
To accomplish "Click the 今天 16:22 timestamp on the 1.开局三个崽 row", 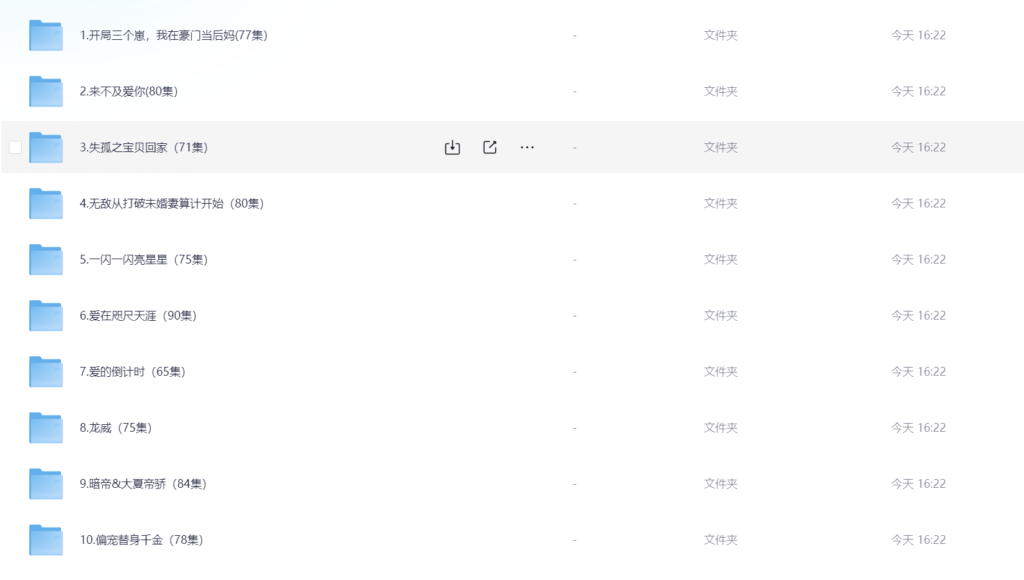I will click(918, 35).
